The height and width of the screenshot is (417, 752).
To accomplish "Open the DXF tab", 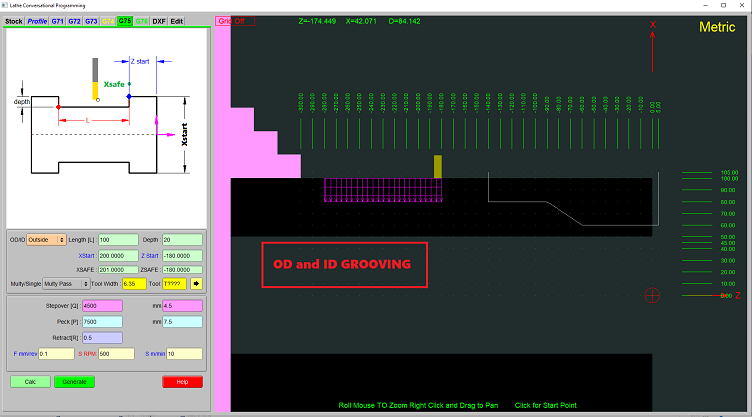I will click(x=158, y=20).
